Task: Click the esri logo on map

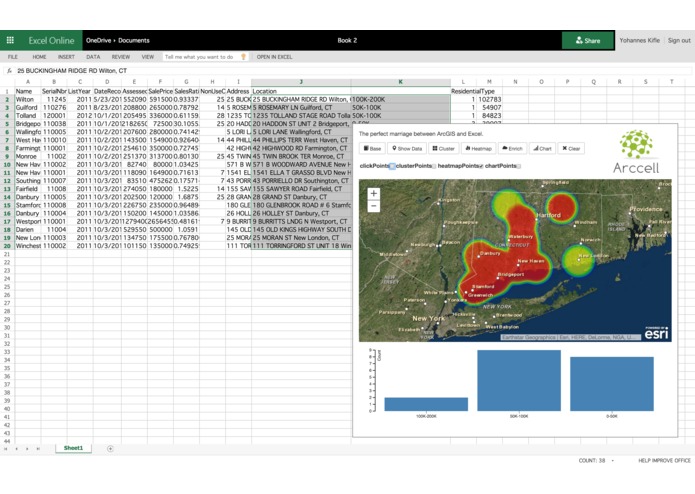Action: click(x=656, y=332)
